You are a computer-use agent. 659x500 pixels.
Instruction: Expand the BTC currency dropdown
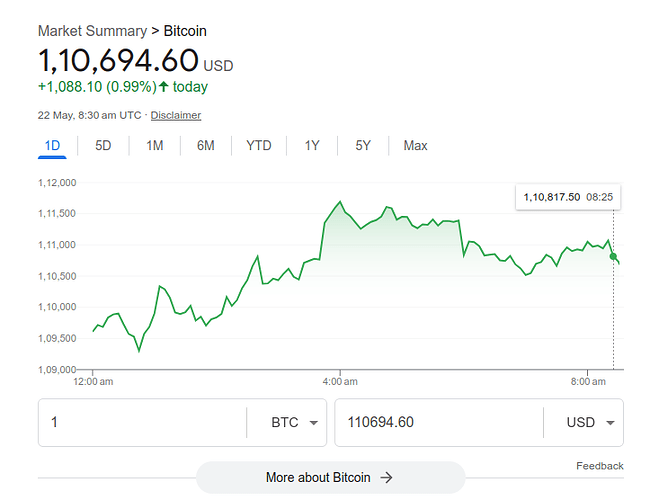[x=294, y=422]
